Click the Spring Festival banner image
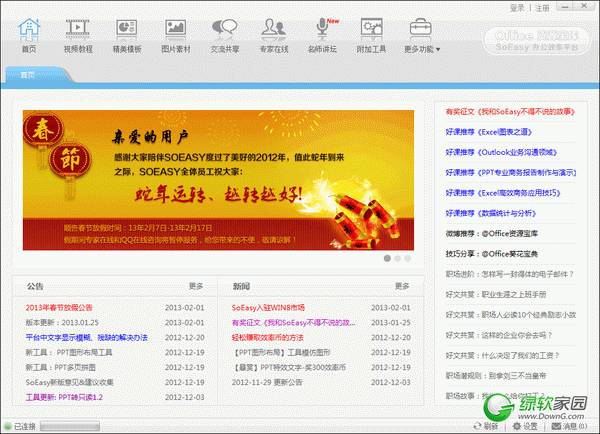 [x=218, y=180]
